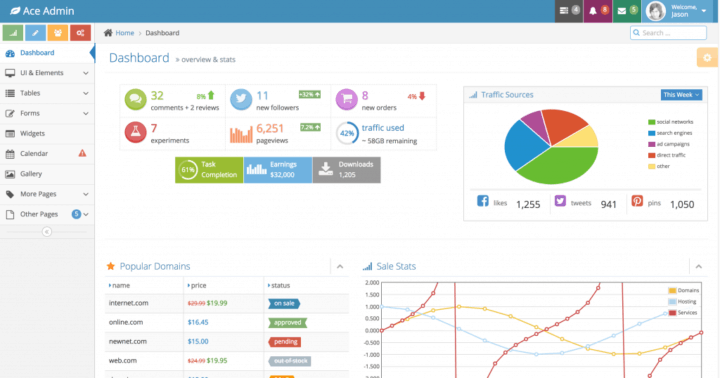This screenshot has height=378, width=720.
Task: Click the $16.45 price for online.com
Action: [198, 322]
